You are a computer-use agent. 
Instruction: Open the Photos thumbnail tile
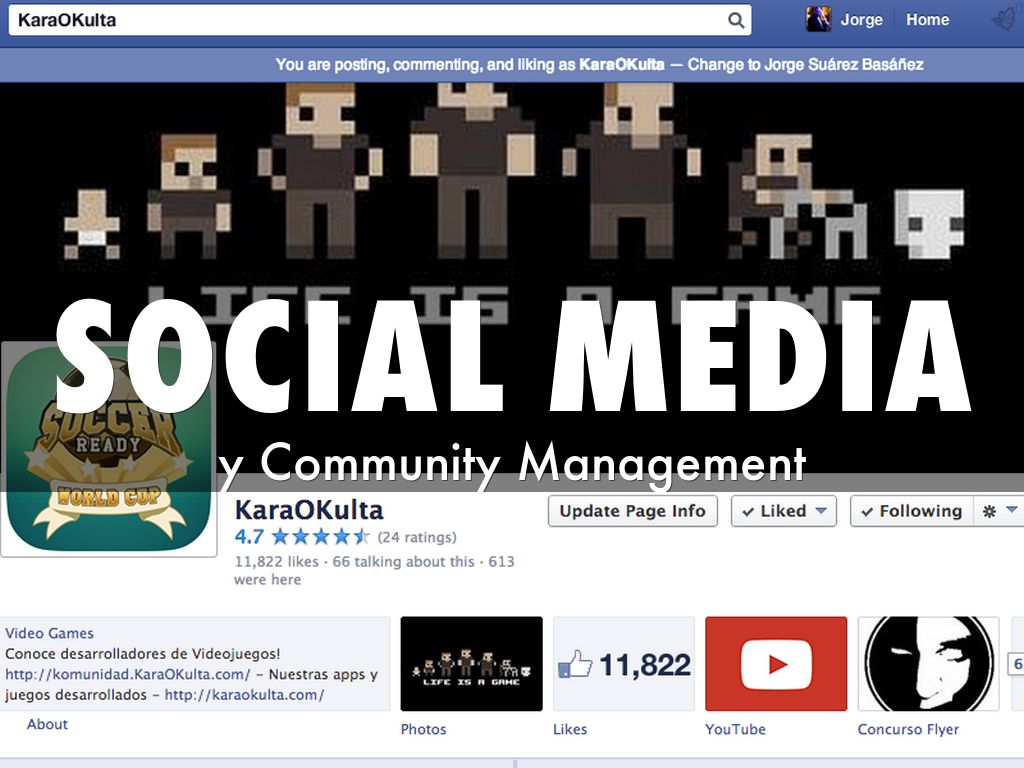[471, 663]
